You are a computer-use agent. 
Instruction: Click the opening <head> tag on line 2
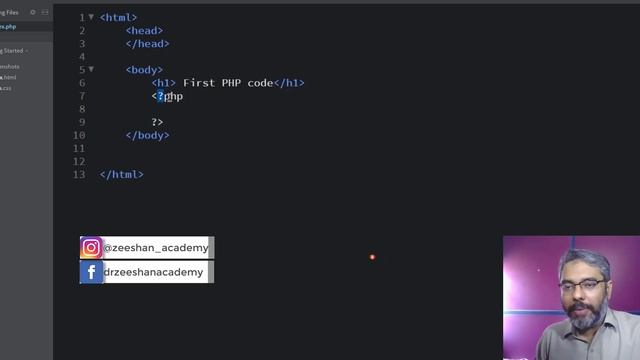(x=144, y=31)
